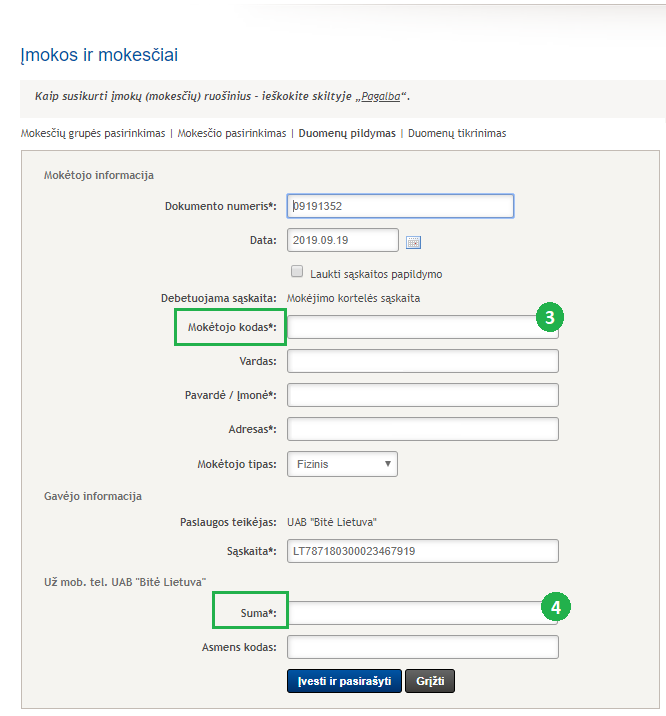Click the Grįžti button
This screenshot has width=666, height=716.
tap(430, 682)
